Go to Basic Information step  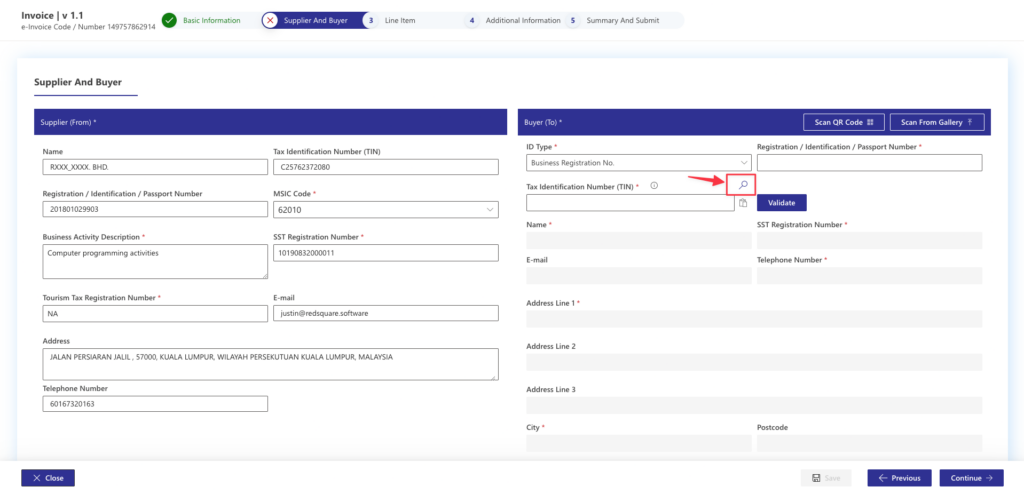[x=212, y=20]
